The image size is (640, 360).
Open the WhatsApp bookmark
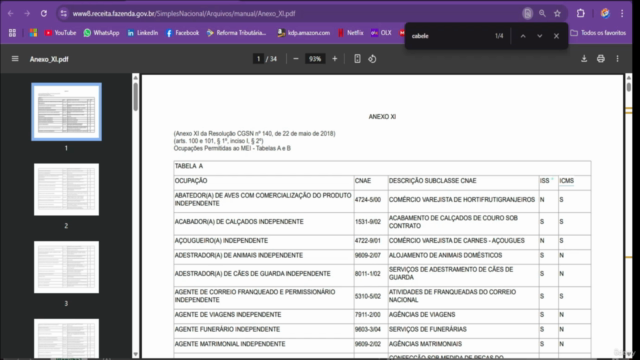pos(101,33)
